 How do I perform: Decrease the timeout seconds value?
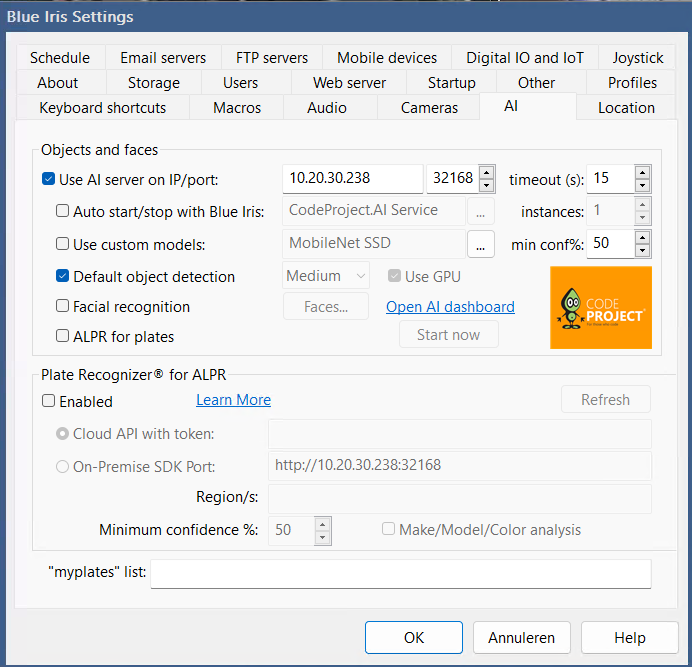[x=643, y=185]
